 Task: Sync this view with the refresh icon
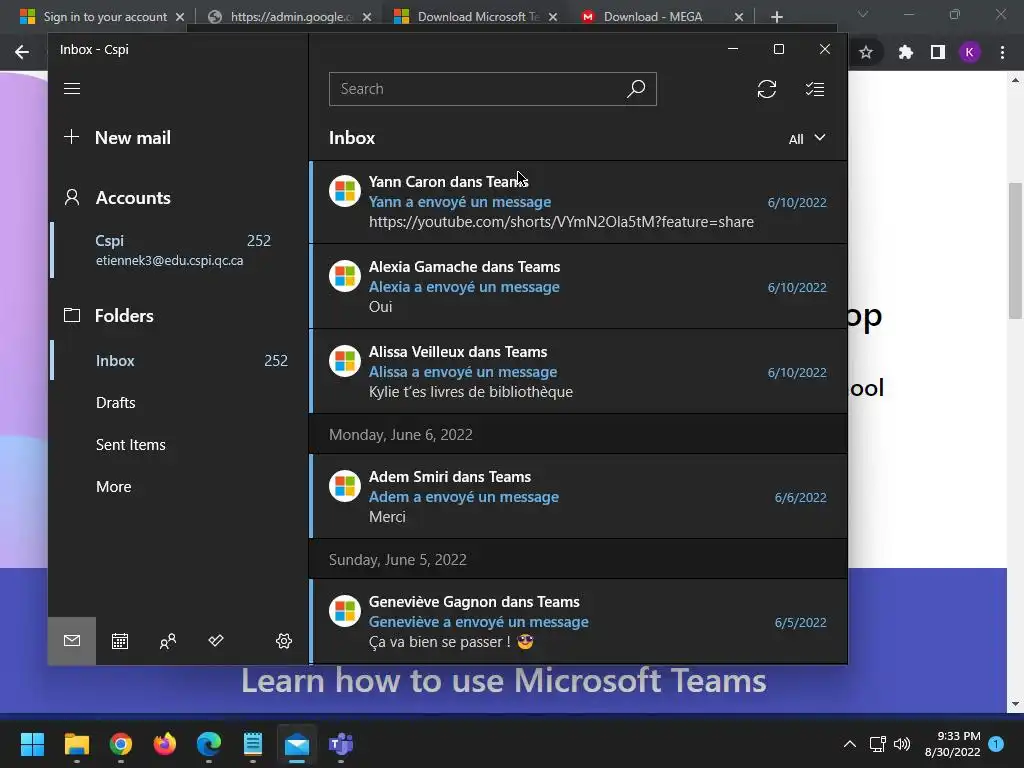767,89
